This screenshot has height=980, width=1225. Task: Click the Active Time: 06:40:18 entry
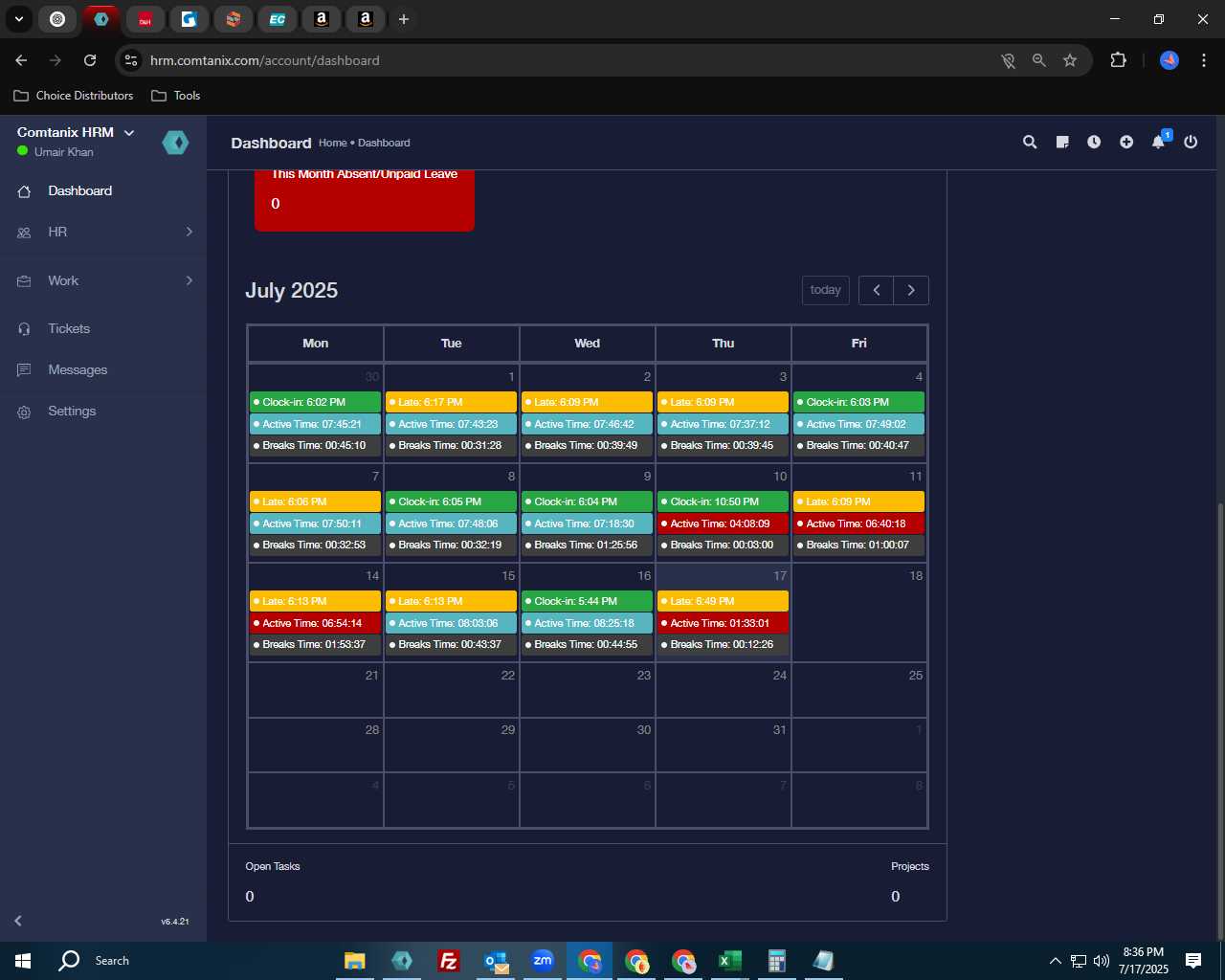[858, 523]
